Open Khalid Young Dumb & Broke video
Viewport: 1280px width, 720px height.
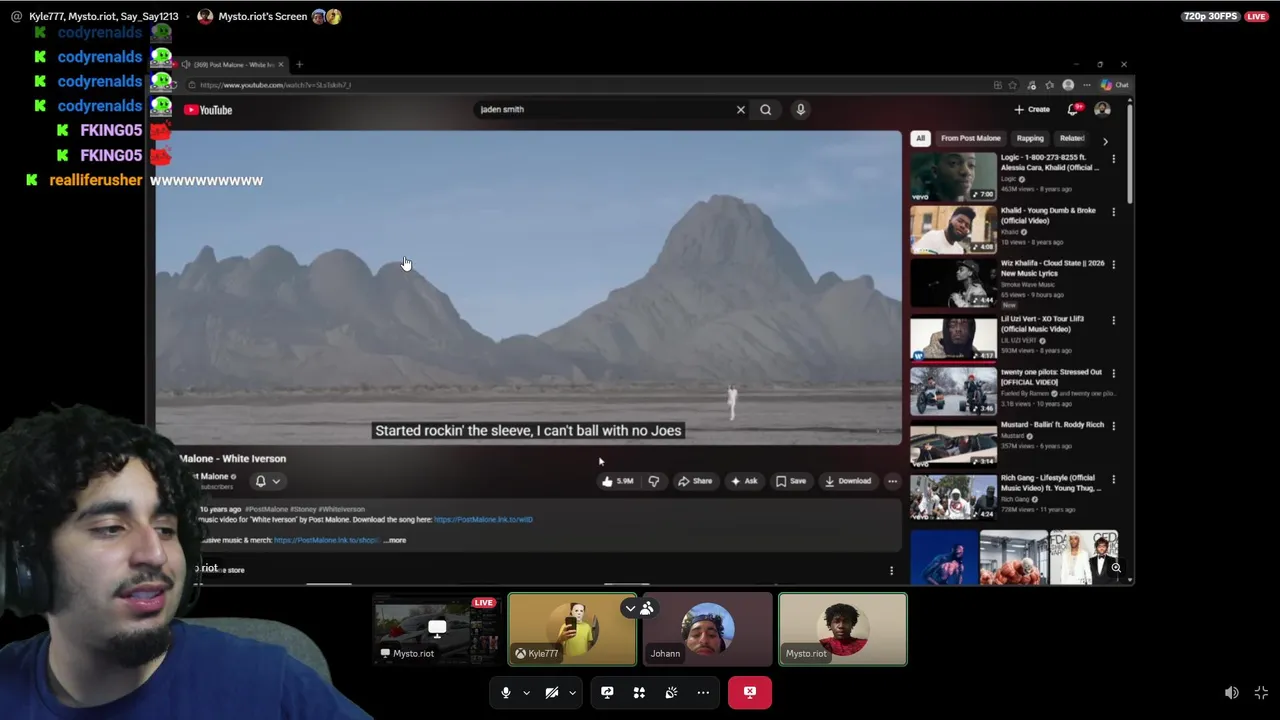click(953, 230)
